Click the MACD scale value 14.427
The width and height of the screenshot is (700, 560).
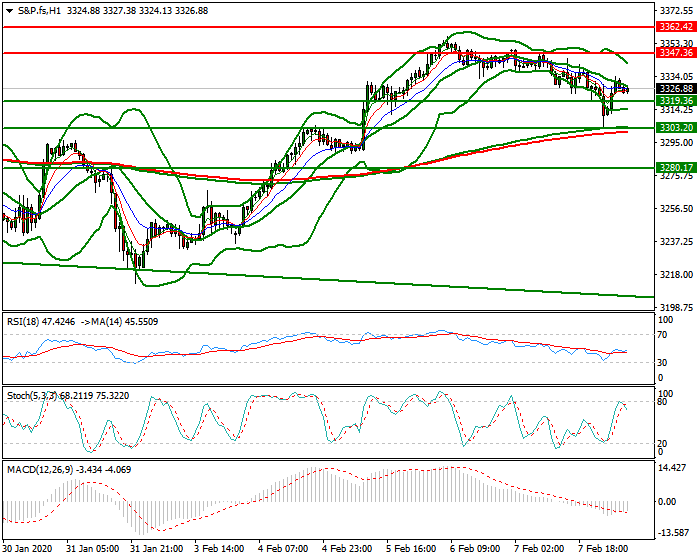pos(673,468)
